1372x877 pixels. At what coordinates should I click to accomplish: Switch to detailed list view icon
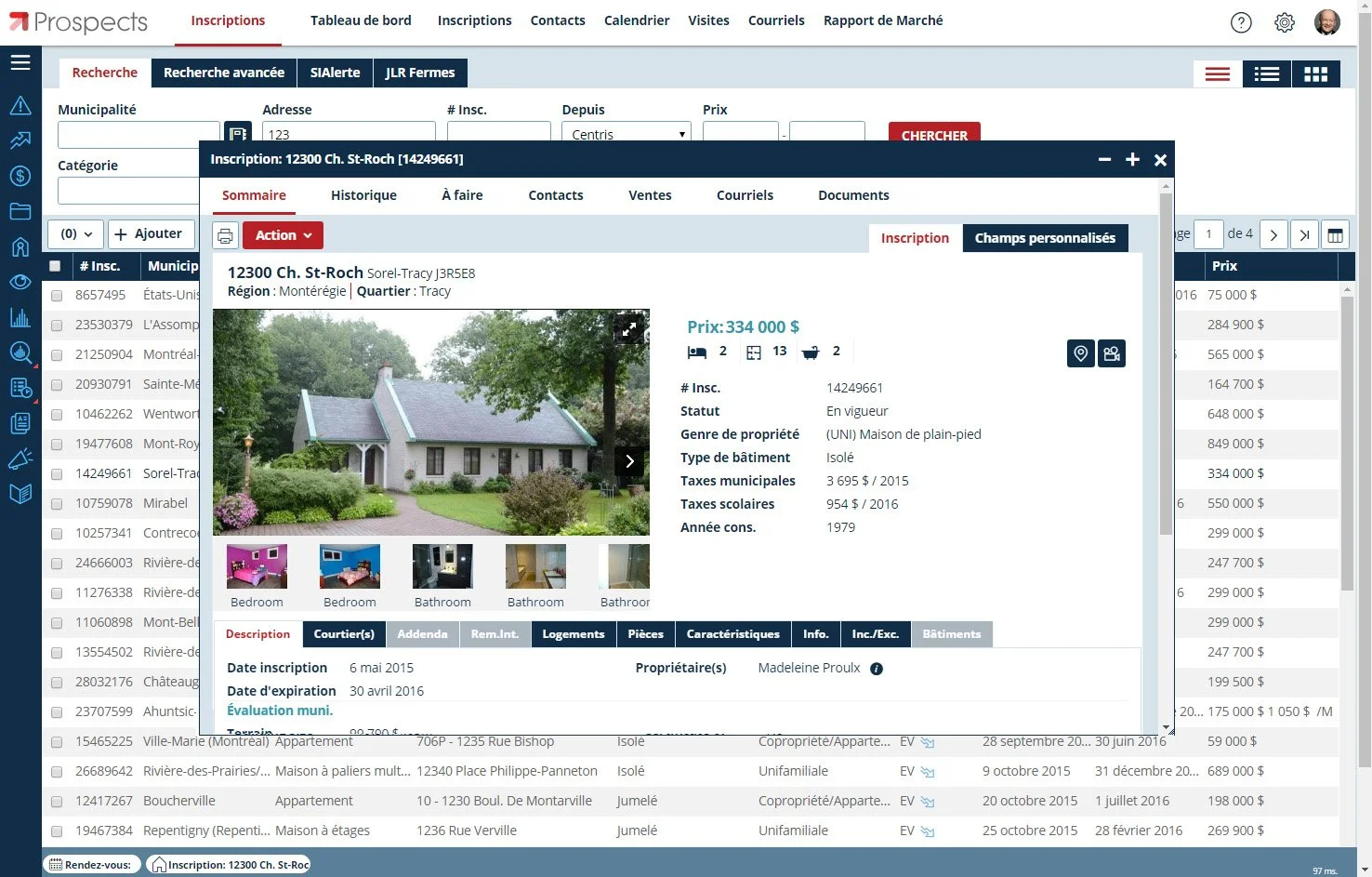point(1267,74)
